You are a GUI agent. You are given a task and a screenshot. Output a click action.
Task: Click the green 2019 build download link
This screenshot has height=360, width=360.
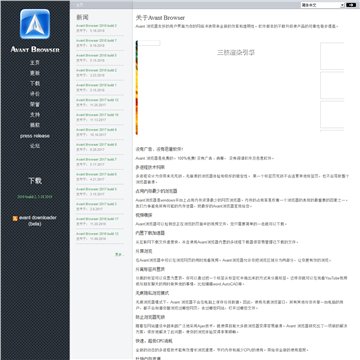35,197
